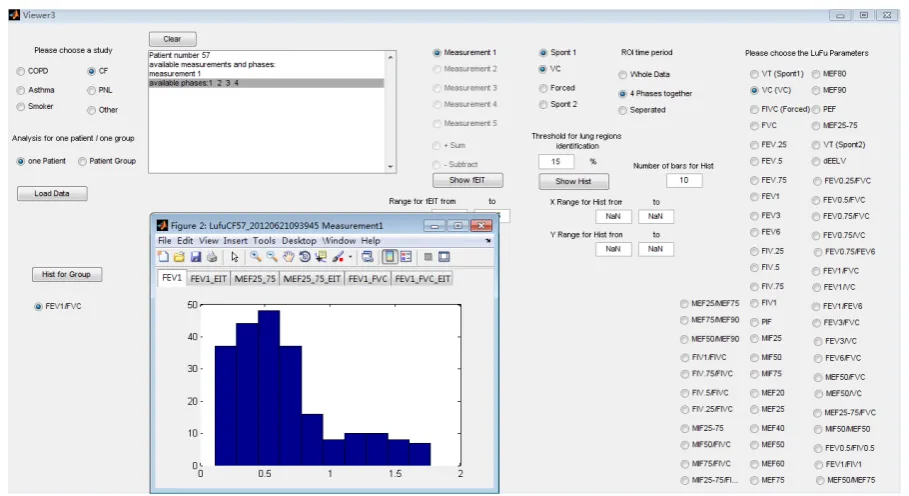Select the Forced maneuver radio button
The width and height of the screenshot is (909, 496).
(543, 88)
